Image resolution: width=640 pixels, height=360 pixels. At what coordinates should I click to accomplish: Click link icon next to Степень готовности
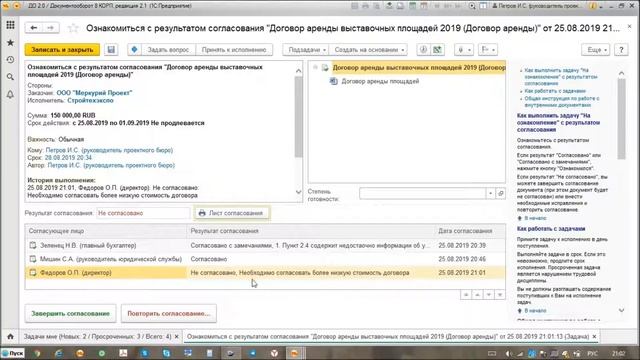(x=501, y=193)
